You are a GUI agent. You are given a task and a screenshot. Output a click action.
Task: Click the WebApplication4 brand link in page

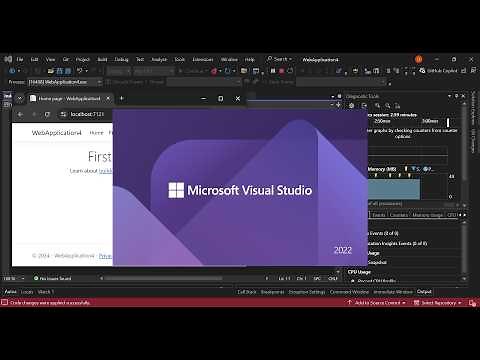pos(56,133)
